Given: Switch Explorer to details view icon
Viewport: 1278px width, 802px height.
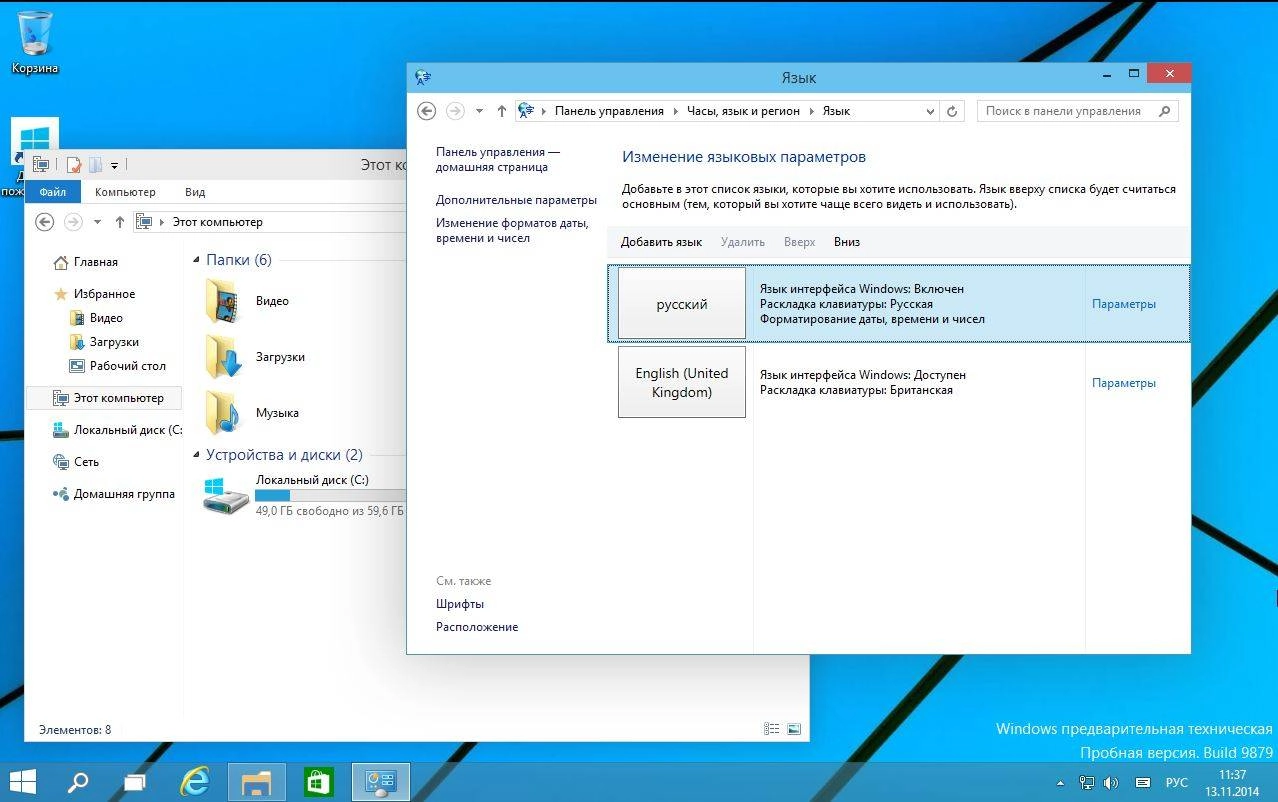Looking at the screenshot, I should coord(771,730).
